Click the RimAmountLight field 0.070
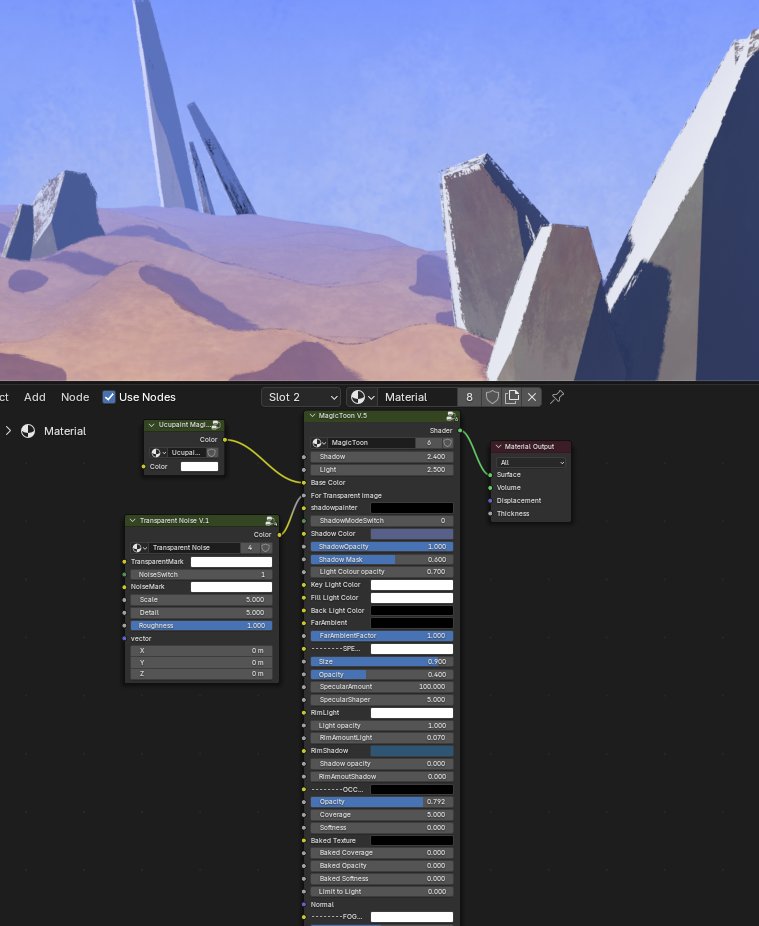 coord(382,738)
